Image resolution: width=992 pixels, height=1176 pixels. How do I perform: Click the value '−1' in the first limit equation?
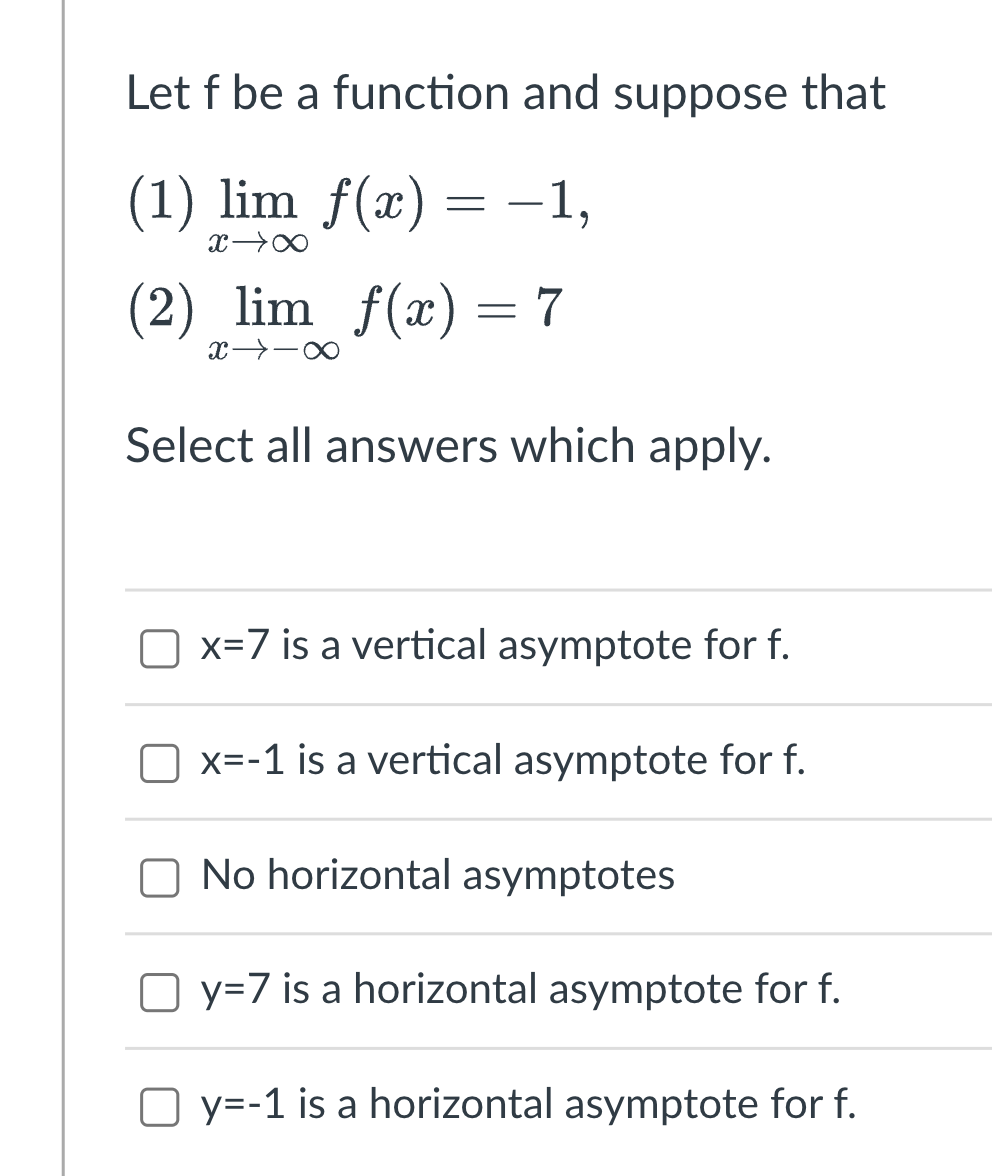[x=542, y=201]
